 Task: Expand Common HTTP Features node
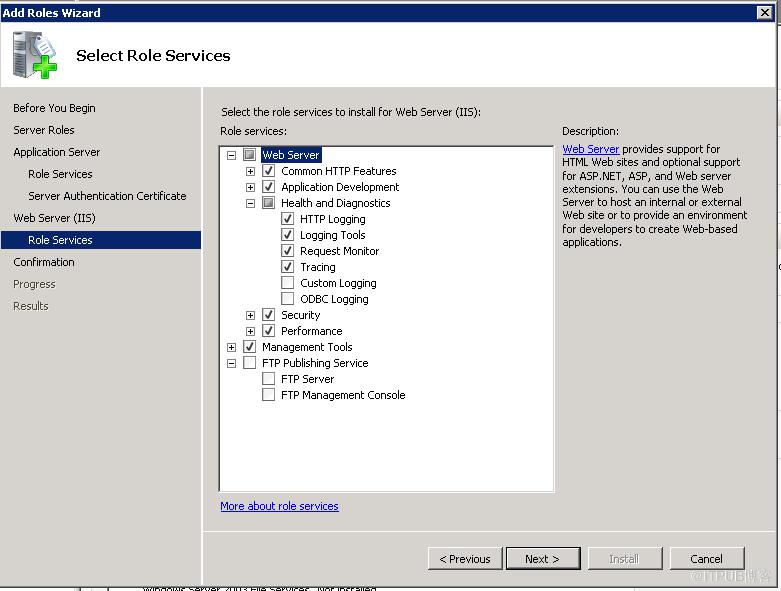(x=251, y=171)
